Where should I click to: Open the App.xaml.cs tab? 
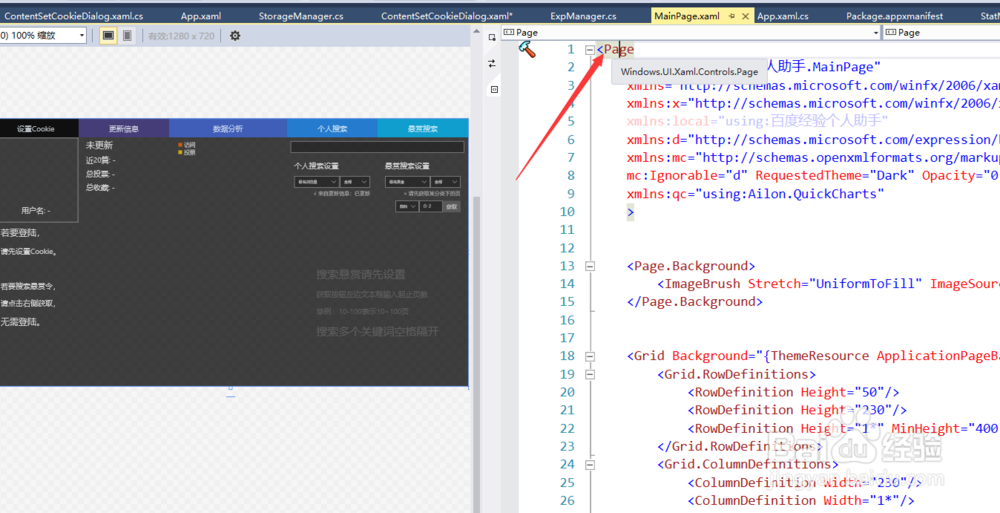tap(783, 17)
